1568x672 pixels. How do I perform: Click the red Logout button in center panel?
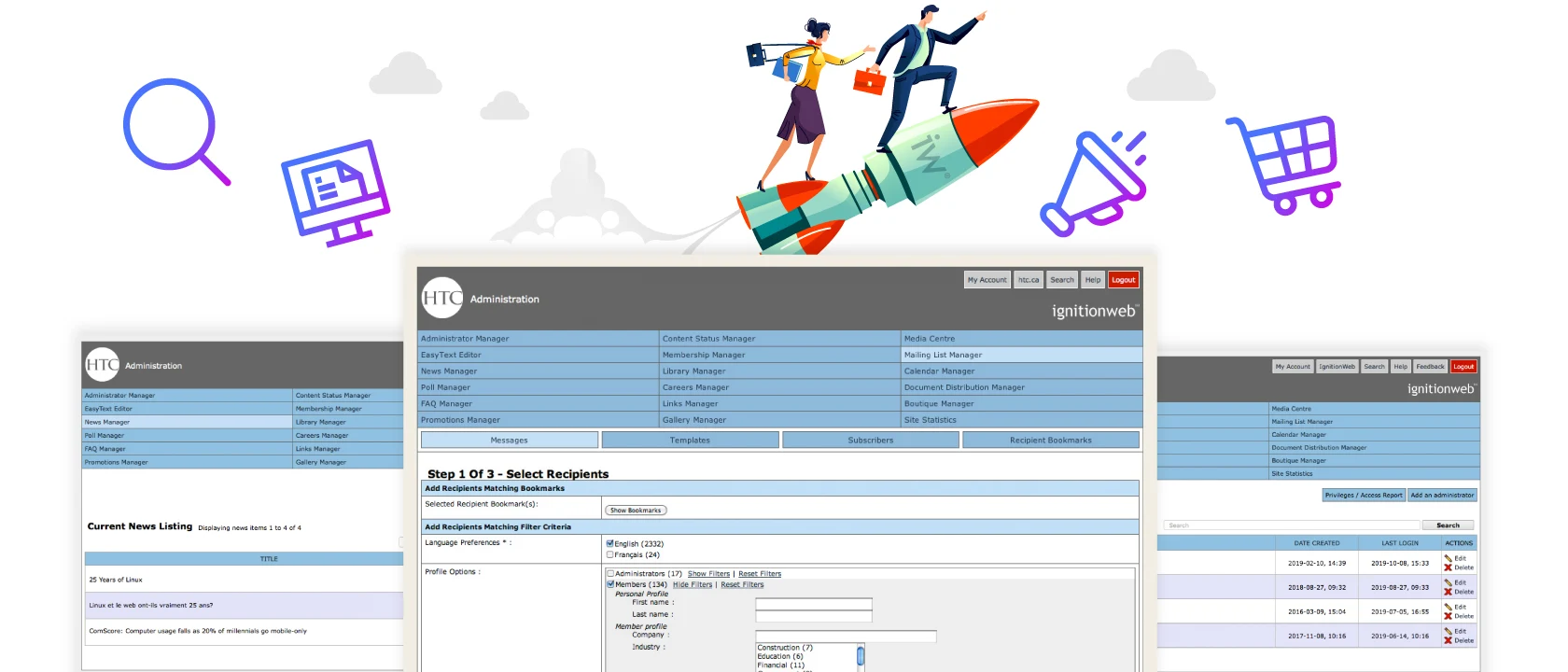coord(1124,280)
